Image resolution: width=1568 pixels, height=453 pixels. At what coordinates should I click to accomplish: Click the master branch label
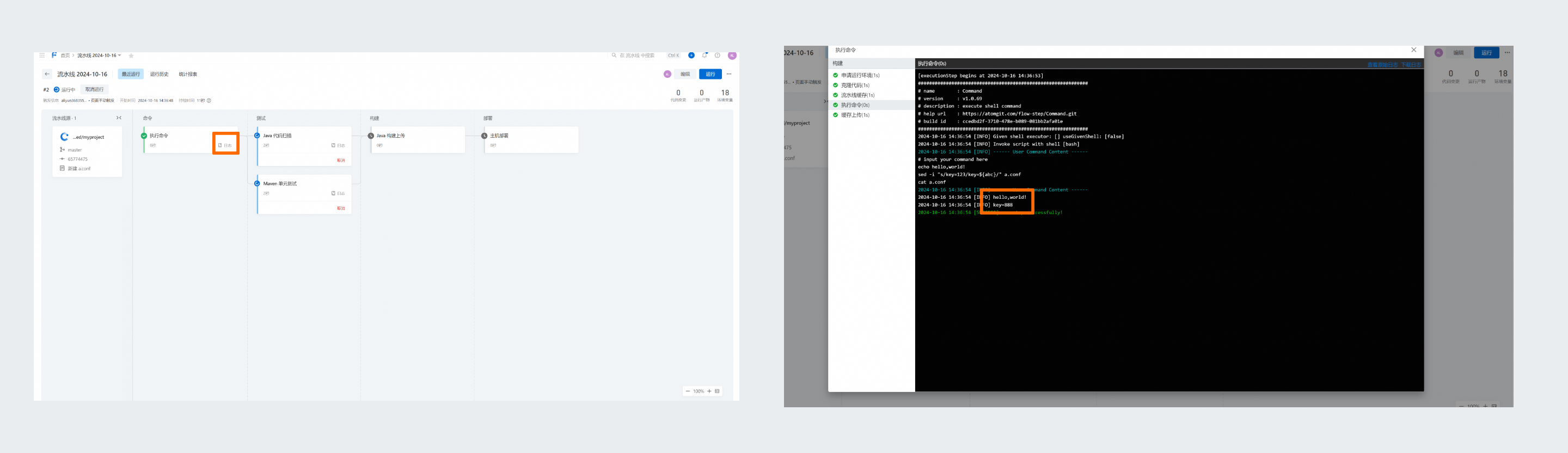(x=75, y=150)
